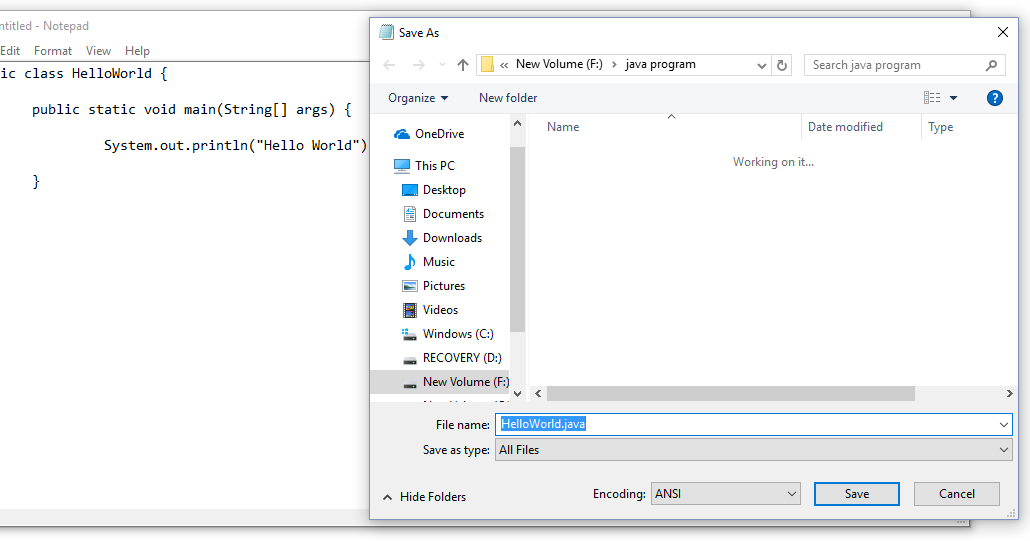Navigate up one folder level
The height and width of the screenshot is (541, 1030).
click(x=462, y=65)
